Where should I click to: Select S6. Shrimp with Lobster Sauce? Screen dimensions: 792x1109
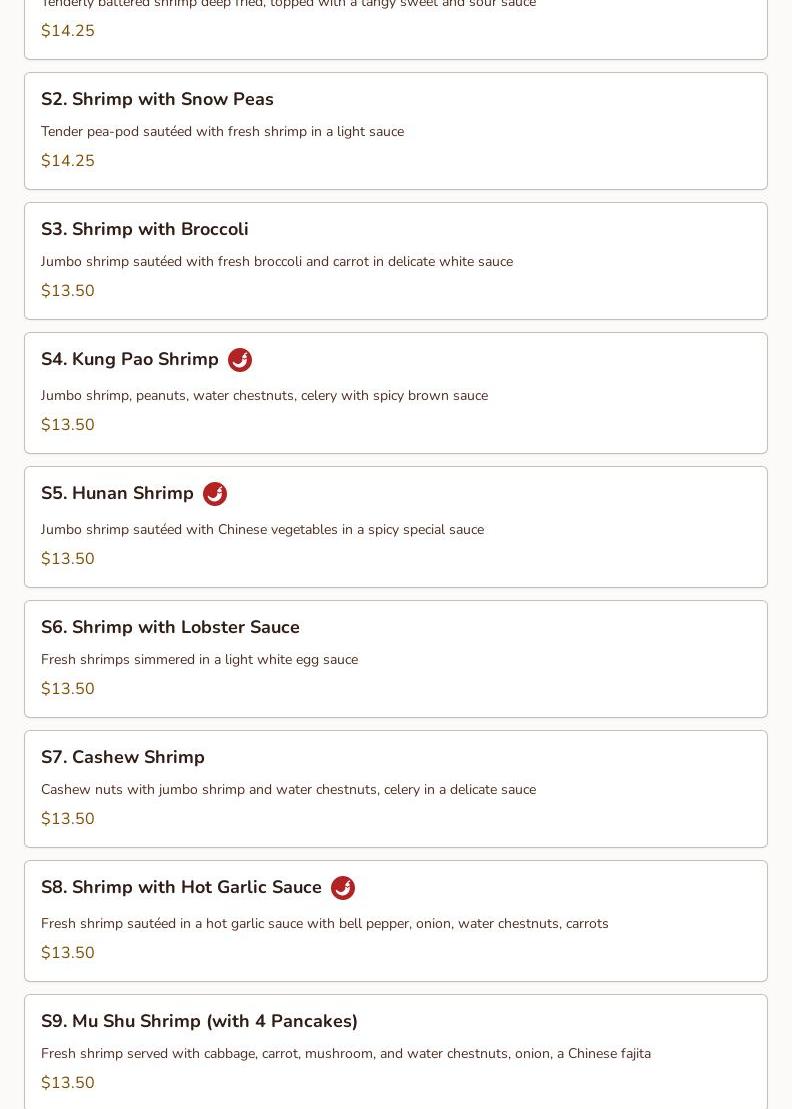pyautogui.click(x=170, y=627)
